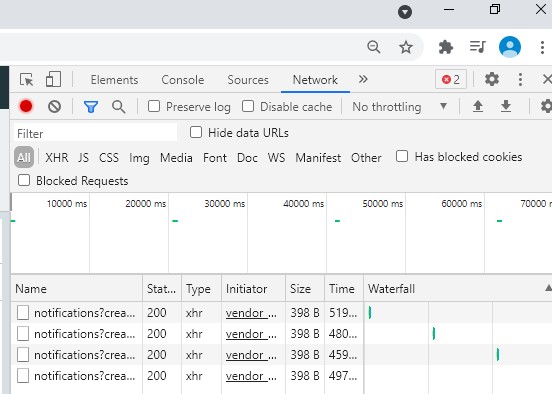Enable the Preserve log checkbox

pos(154,106)
